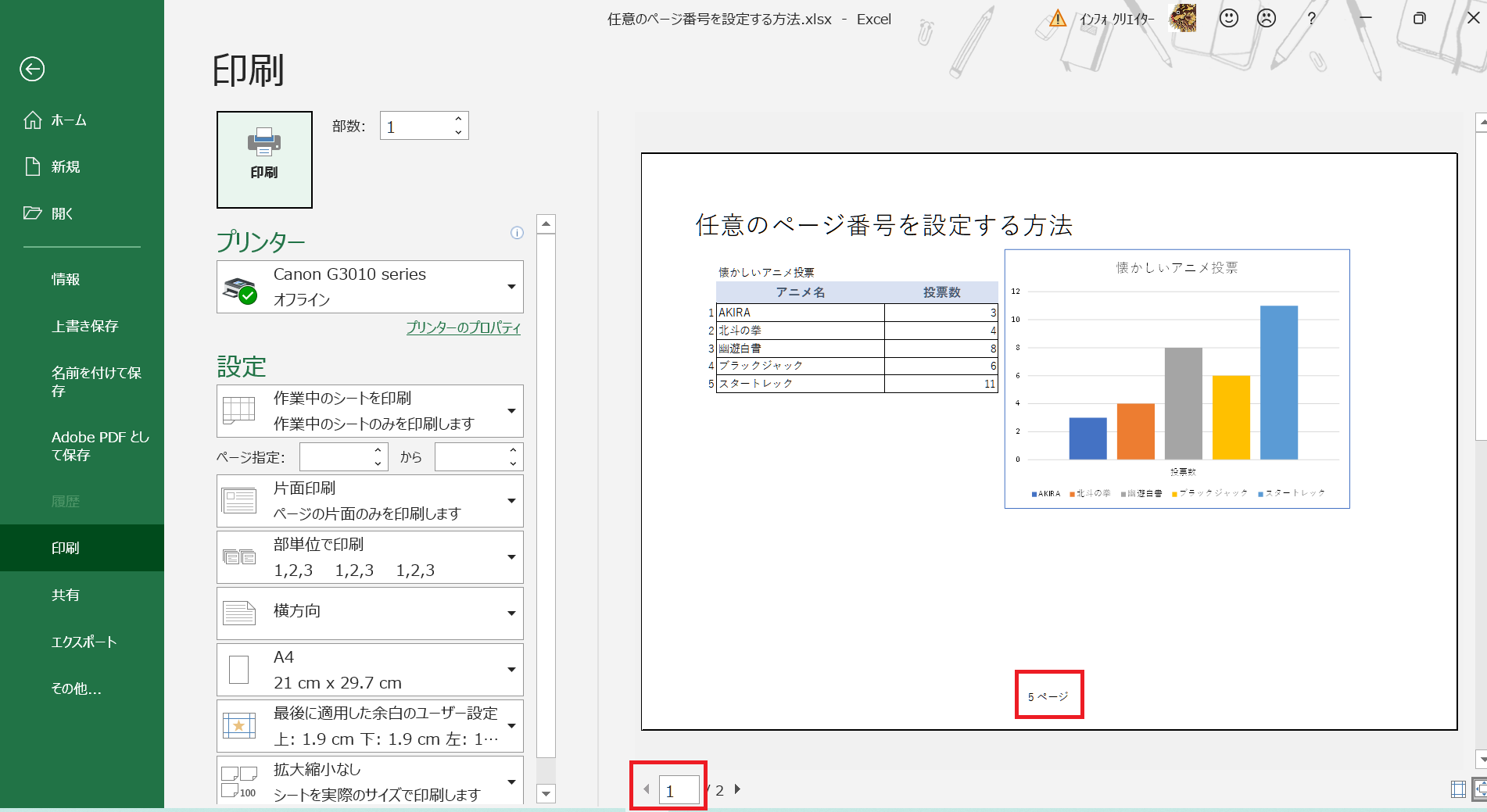Open エクスポート in the sidebar

(x=84, y=642)
